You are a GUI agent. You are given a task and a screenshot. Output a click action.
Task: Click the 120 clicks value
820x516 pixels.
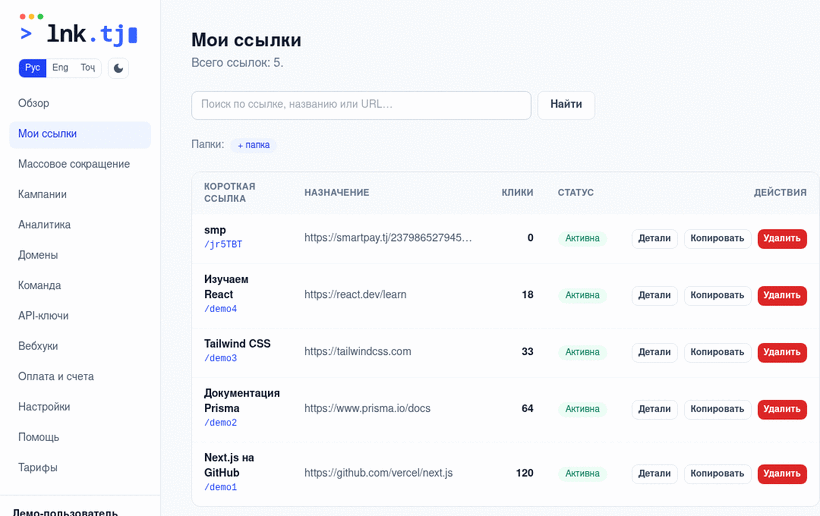pyautogui.click(x=525, y=473)
